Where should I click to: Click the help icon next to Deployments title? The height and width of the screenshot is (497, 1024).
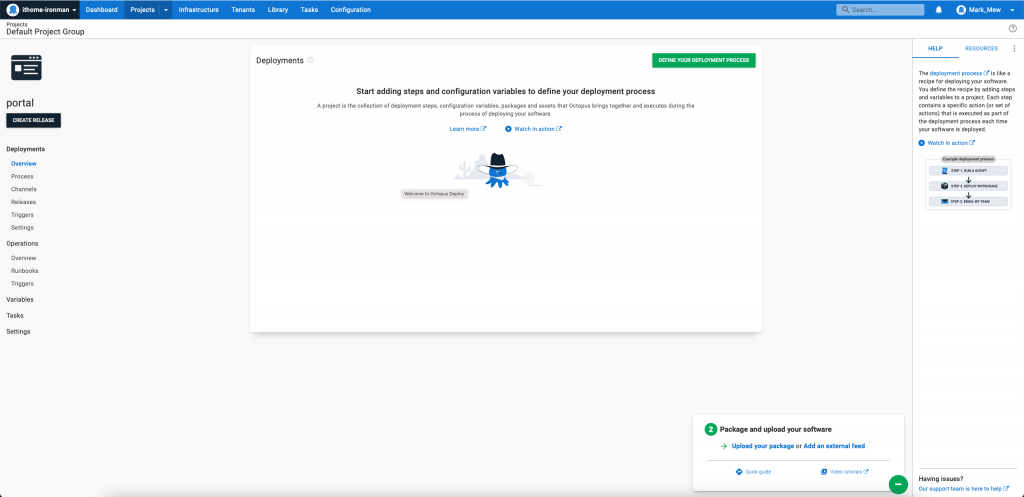point(310,60)
